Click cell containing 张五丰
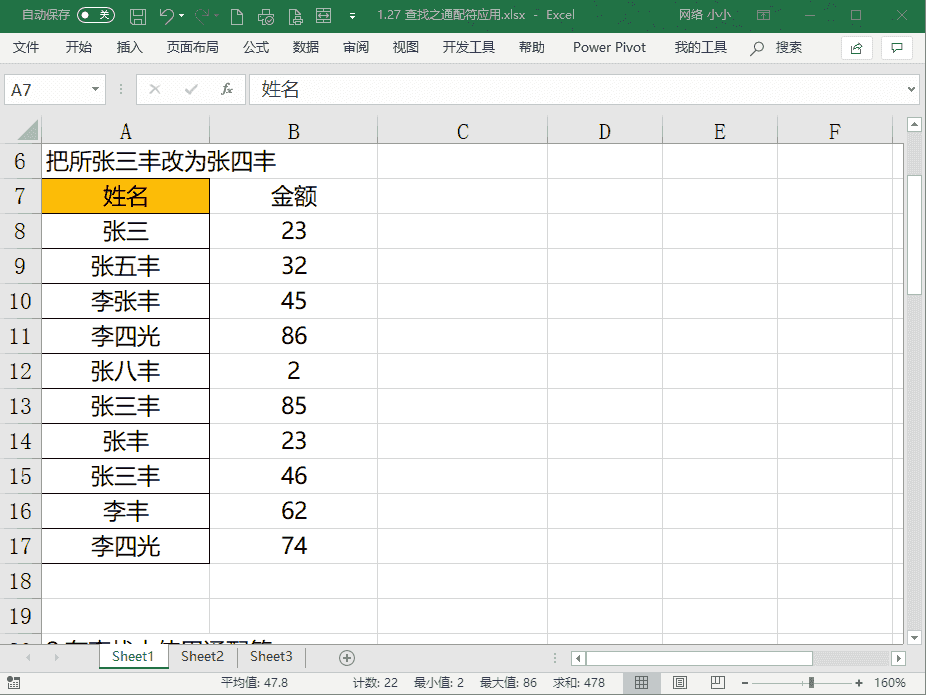 pyautogui.click(x=125, y=266)
